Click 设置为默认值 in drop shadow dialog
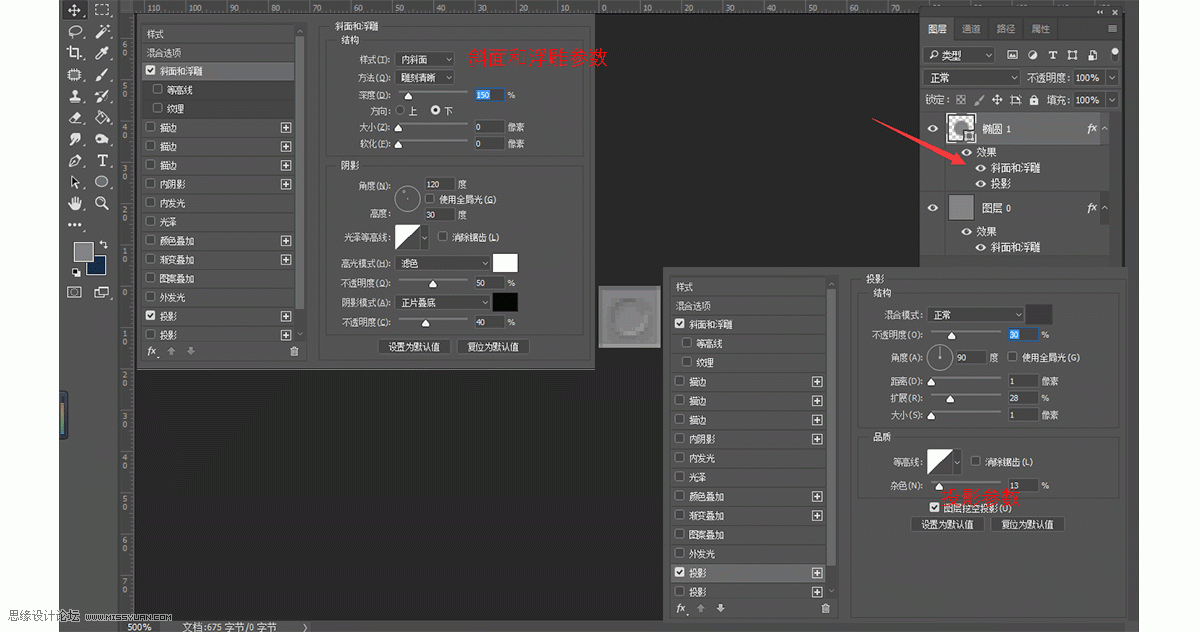 pos(948,524)
